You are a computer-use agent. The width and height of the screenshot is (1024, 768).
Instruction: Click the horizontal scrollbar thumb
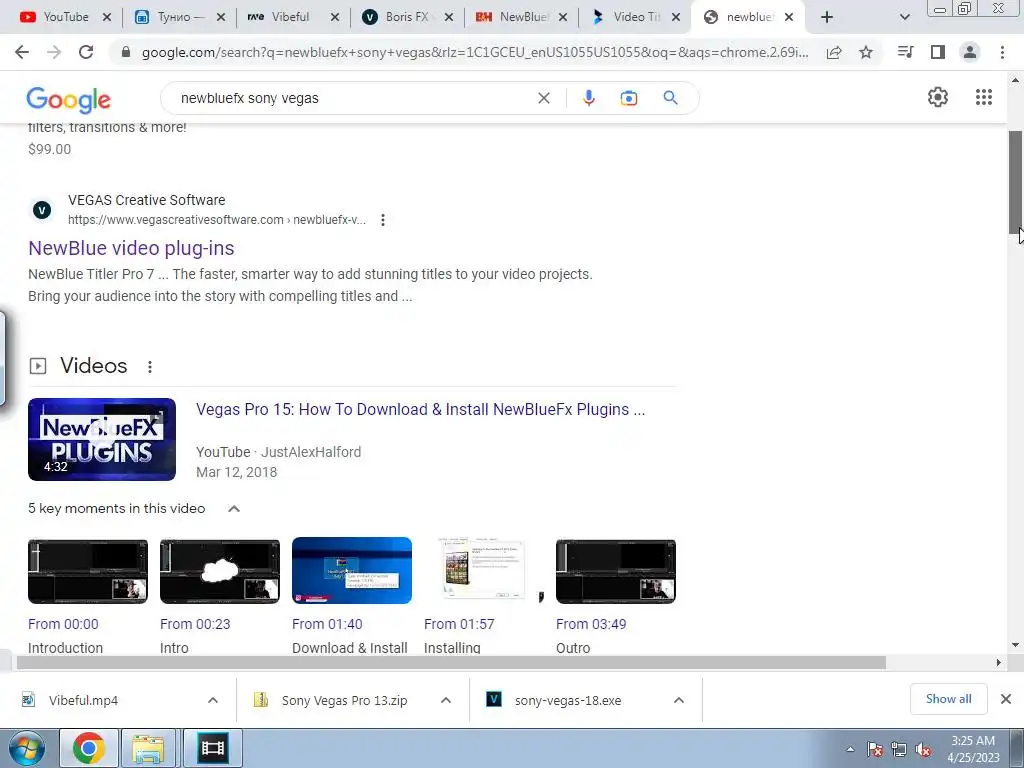451,663
